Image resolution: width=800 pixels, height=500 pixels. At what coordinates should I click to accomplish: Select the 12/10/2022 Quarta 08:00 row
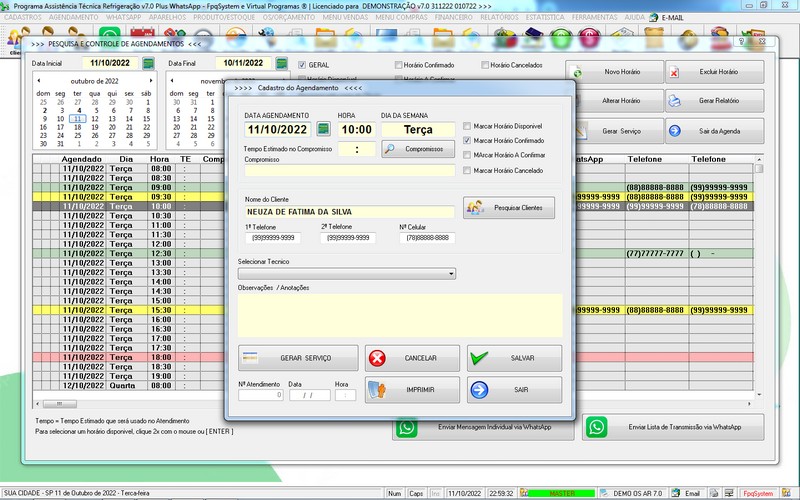click(x=129, y=385)
